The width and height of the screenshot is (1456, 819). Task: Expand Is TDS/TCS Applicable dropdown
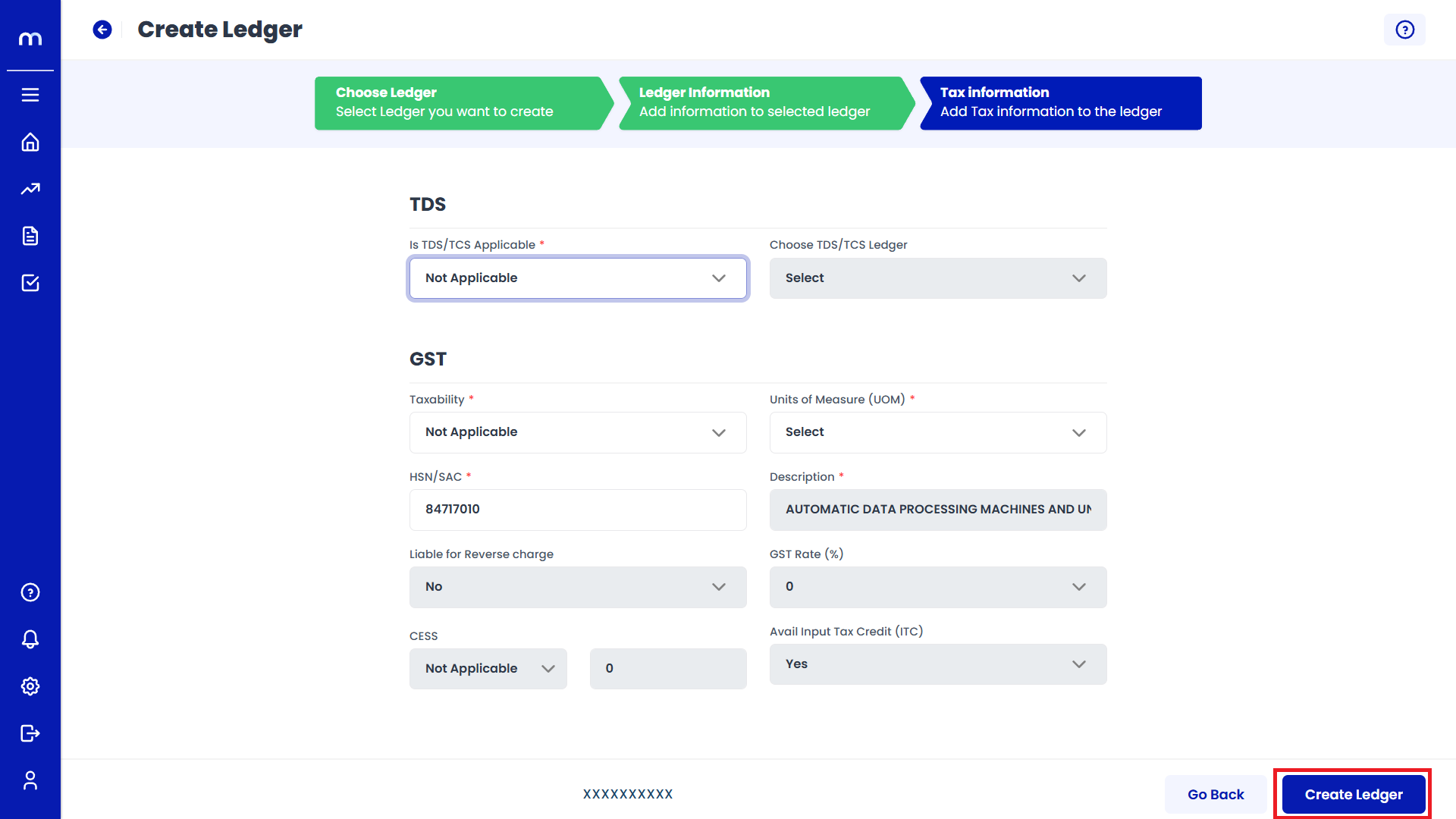coord(578,278)
